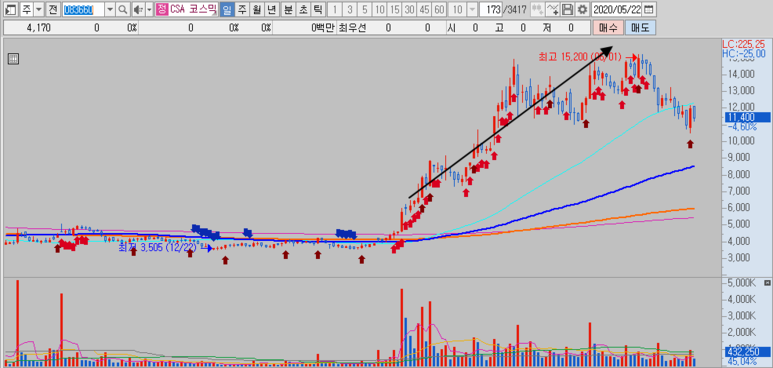Save chart with the floppy disk icon
773x368 pixels.
click(568, 9)
